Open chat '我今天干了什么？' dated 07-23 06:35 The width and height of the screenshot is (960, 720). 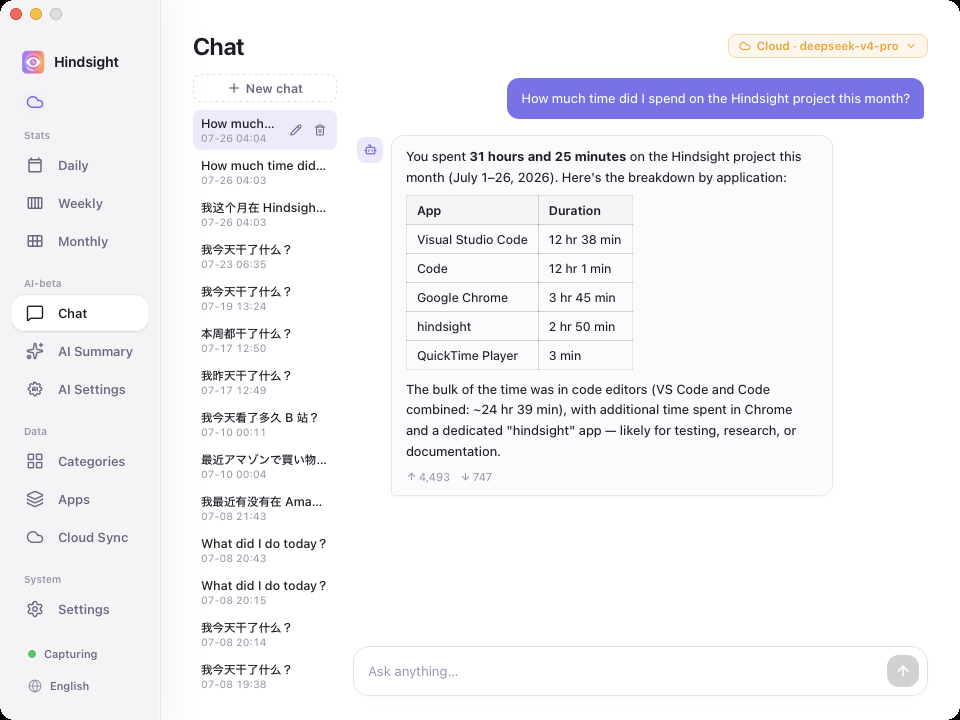tap(264, 256)
